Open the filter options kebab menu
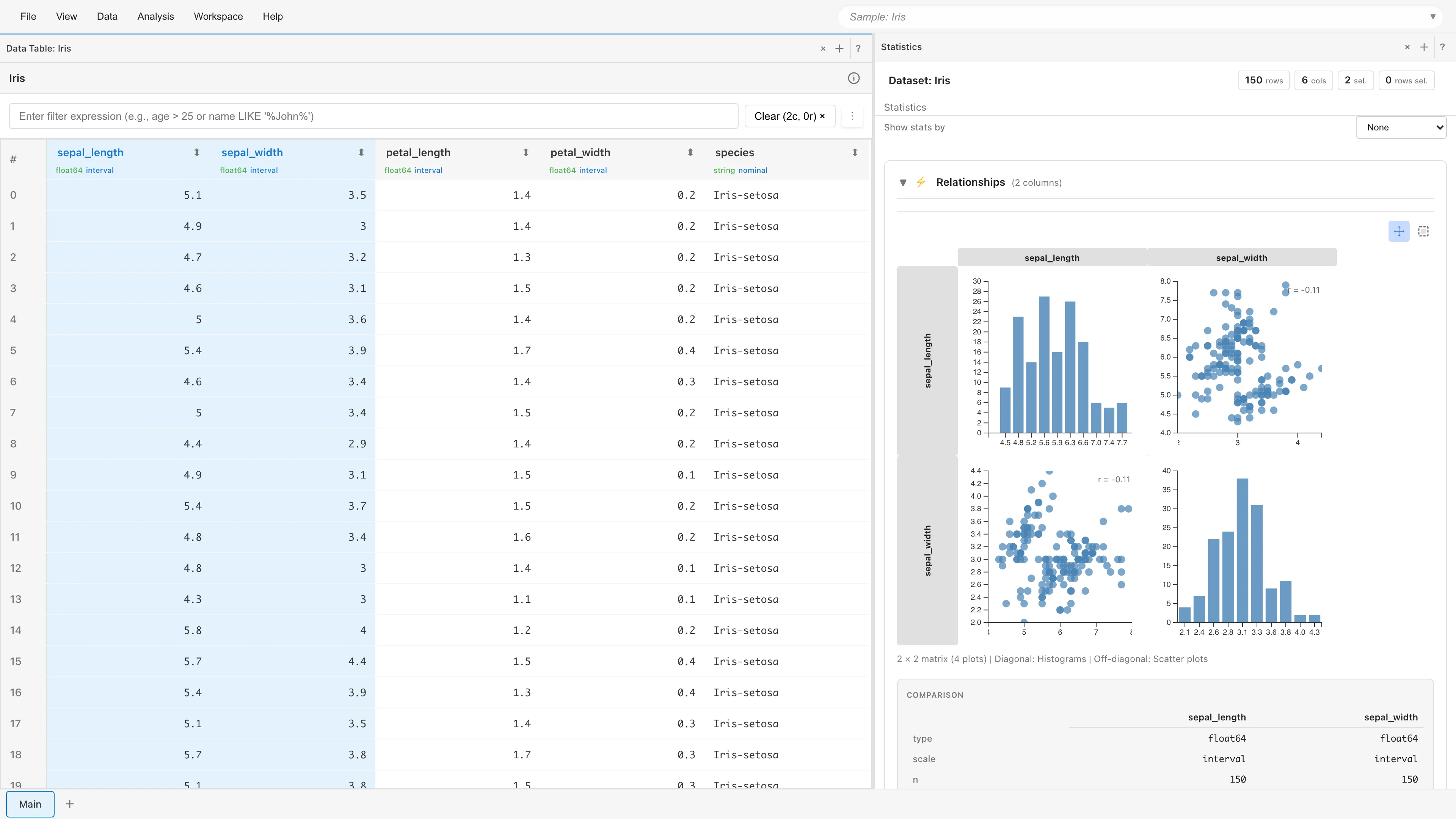The height and width of the screenshot is (819, 1456). (x=852, y=116)
